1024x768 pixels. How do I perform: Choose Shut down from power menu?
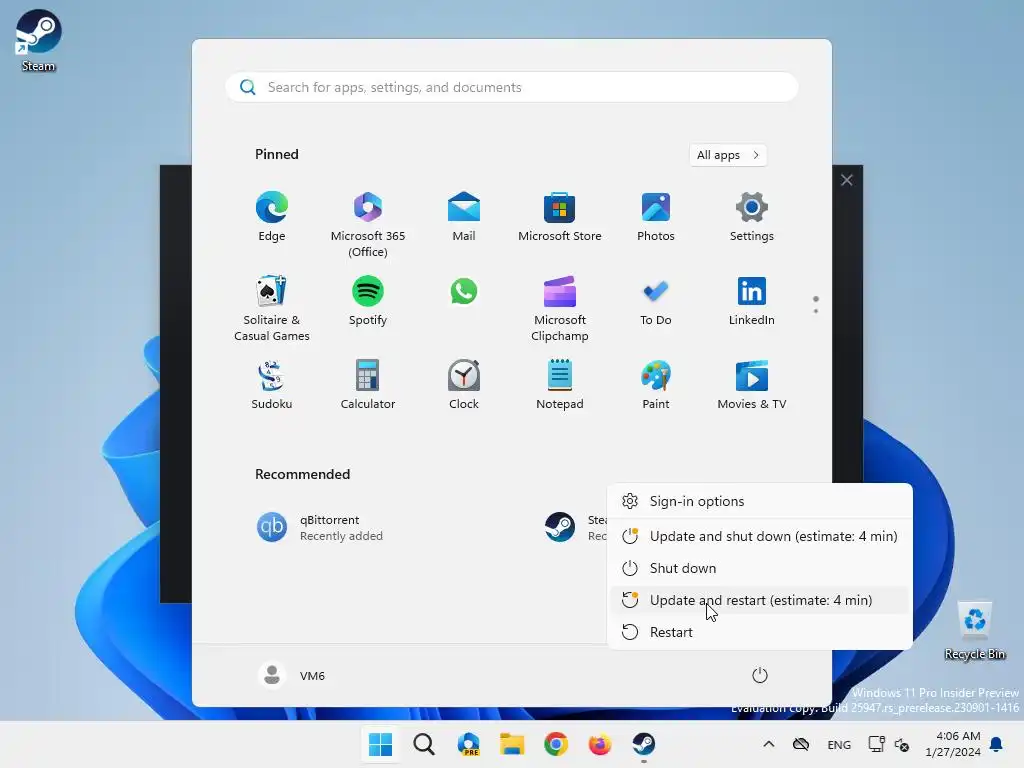pos(760,568)
